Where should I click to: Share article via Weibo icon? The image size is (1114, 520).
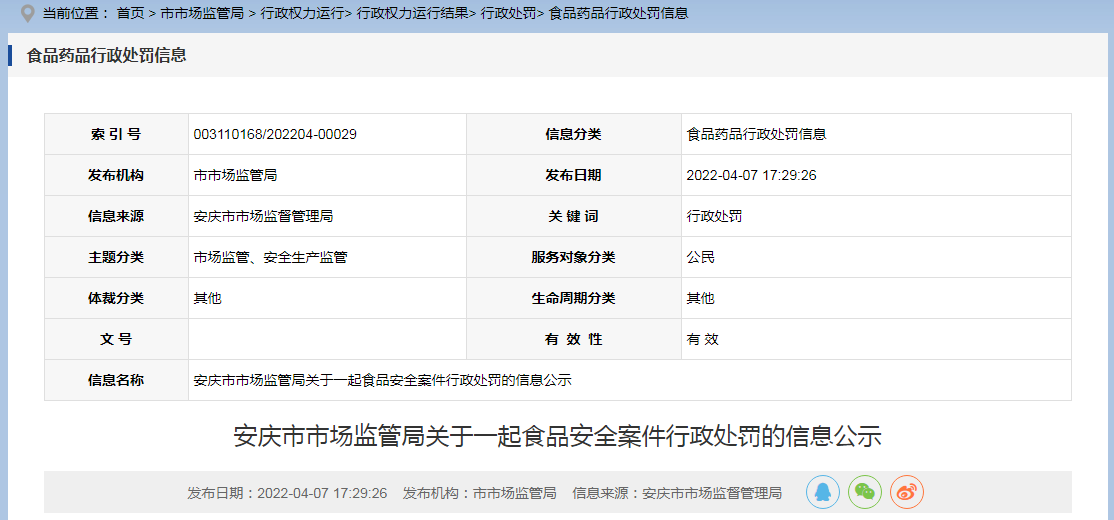pyautogui.click(x=907, y=492)
